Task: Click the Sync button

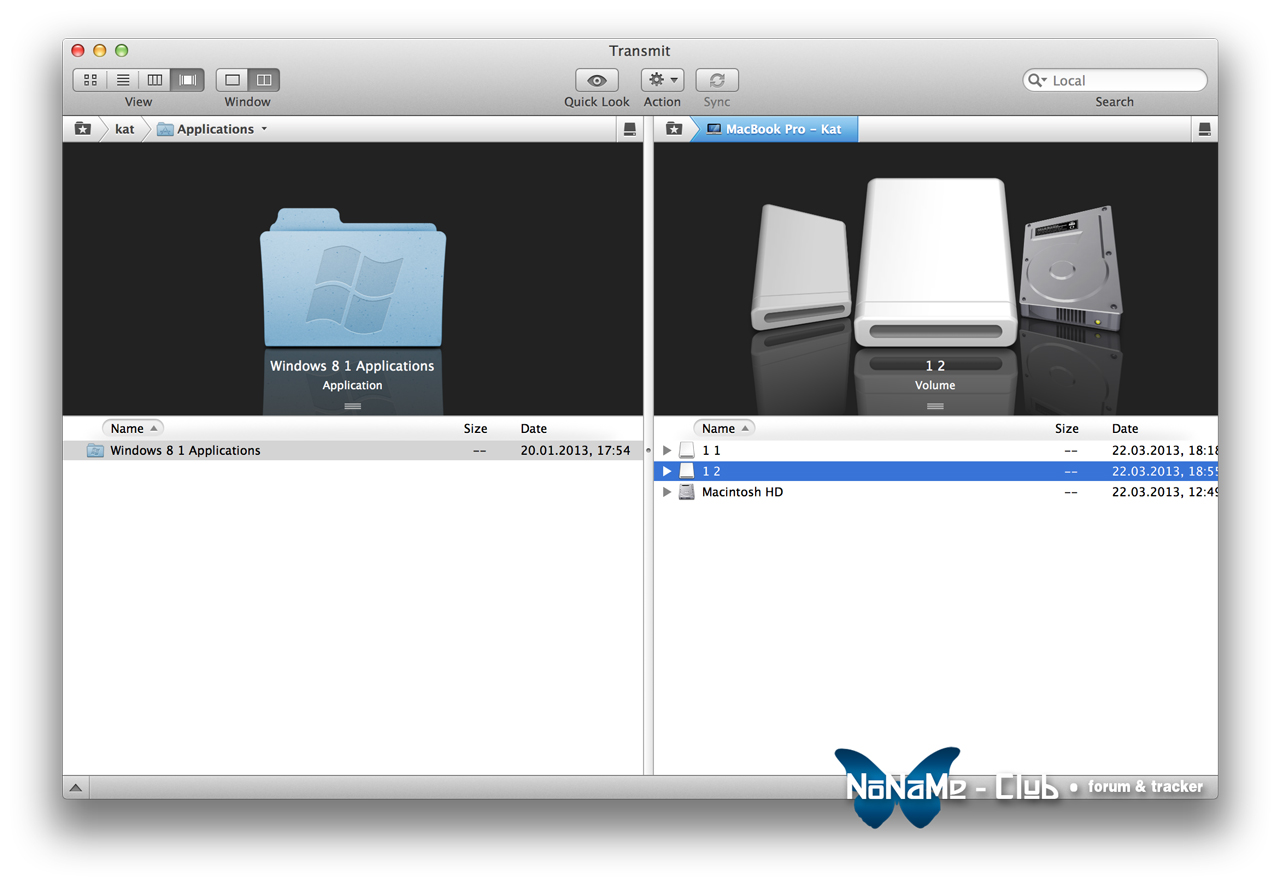Action: coord(717,80)
